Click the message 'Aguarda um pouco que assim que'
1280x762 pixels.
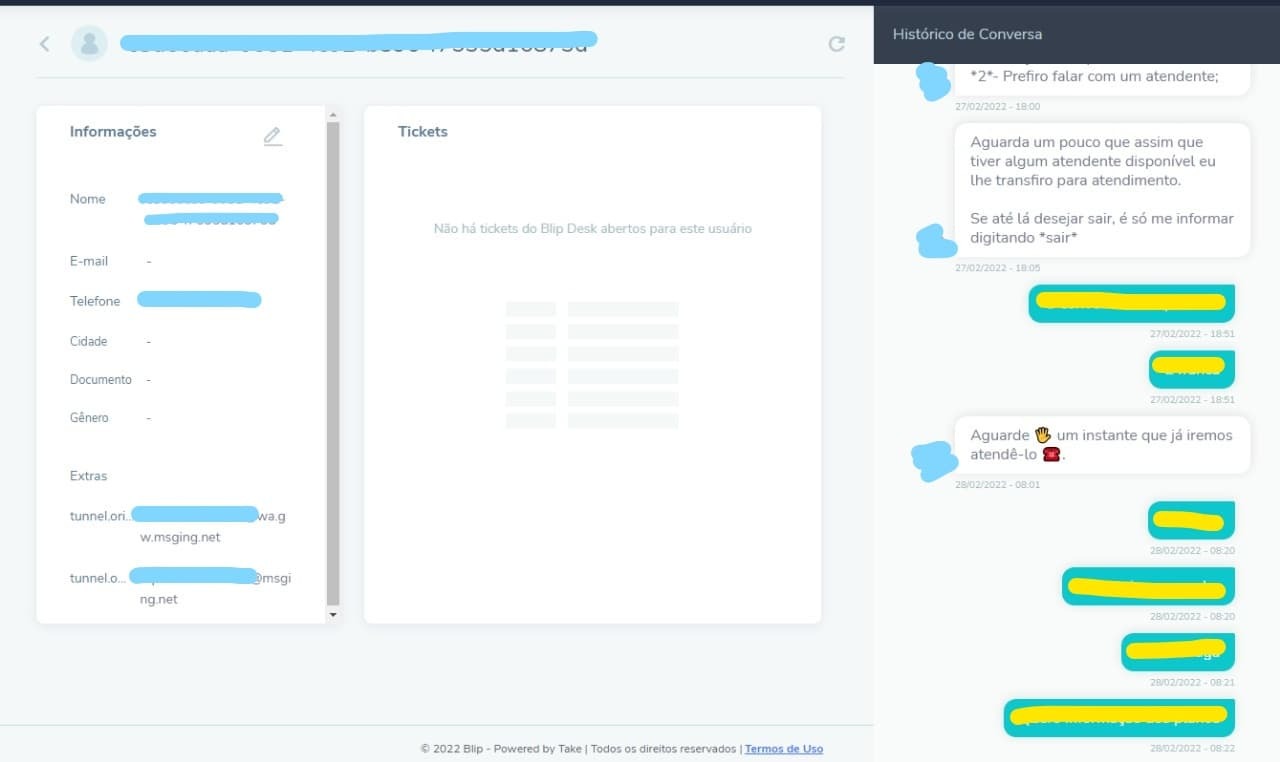click(x=1102, y=190)
